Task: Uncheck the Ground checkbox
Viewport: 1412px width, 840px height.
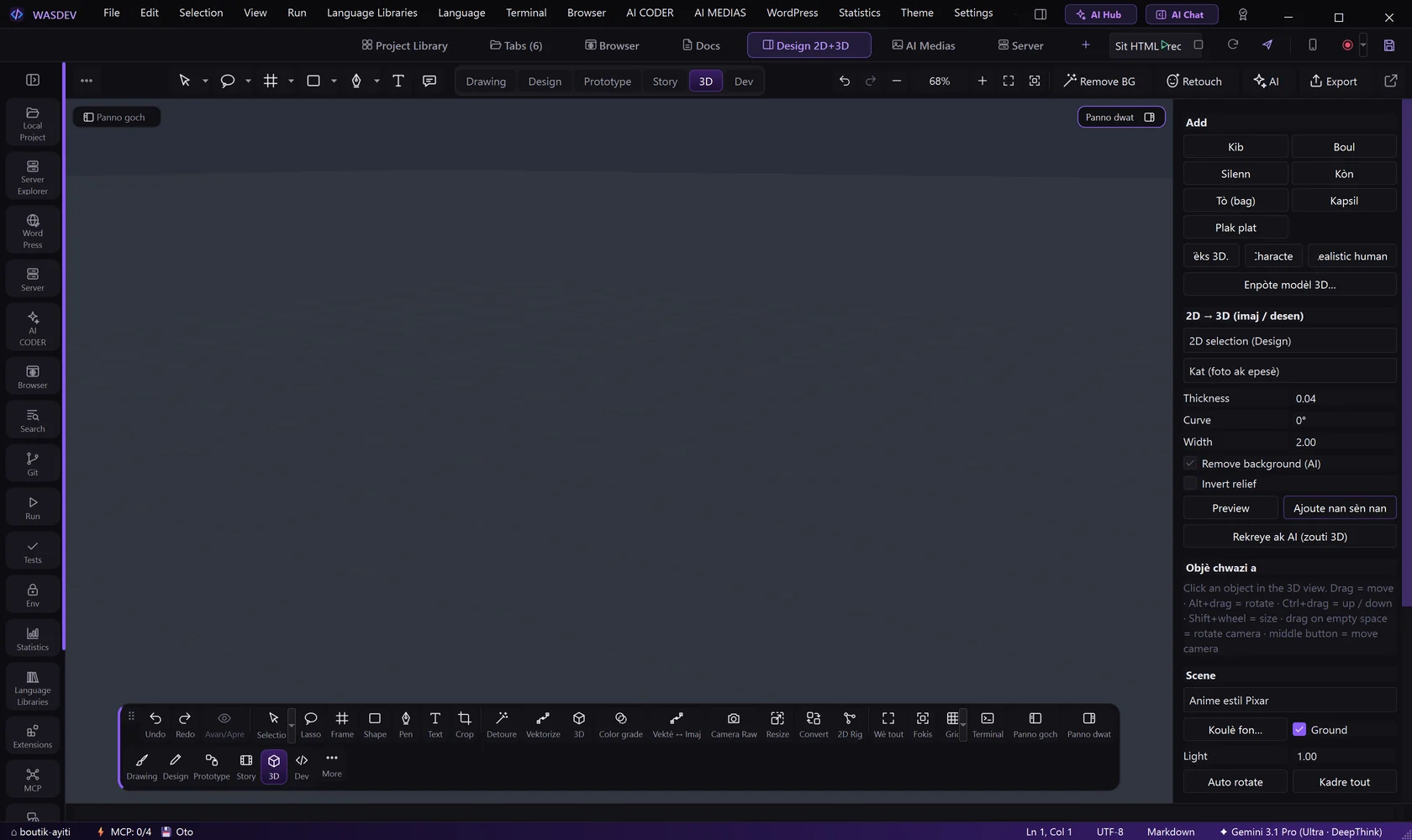Action: coord(1299,729)
